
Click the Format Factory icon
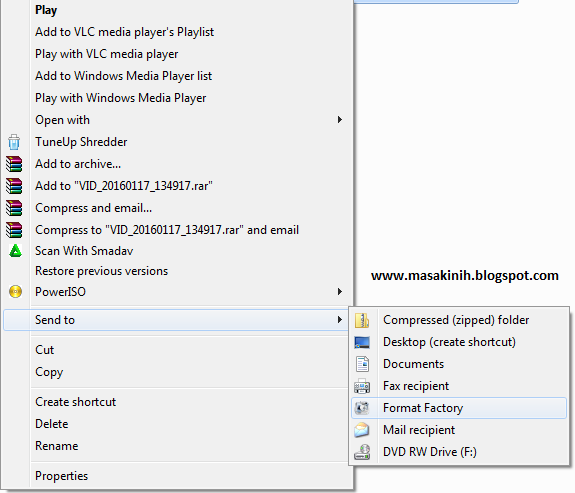[362, 408]
